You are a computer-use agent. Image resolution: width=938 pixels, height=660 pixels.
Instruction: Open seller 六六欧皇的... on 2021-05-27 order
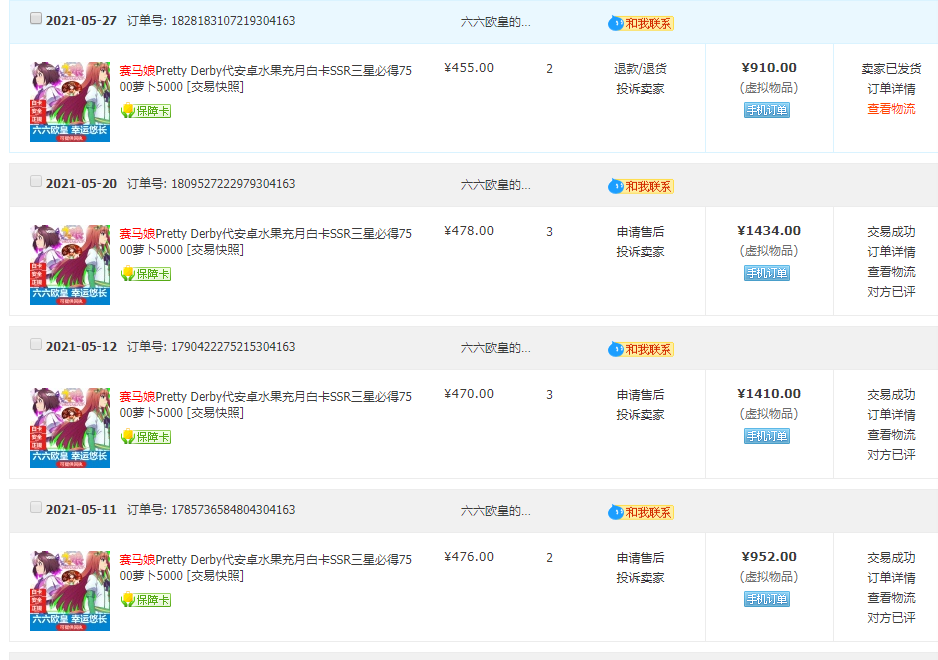tap(495, 22)
